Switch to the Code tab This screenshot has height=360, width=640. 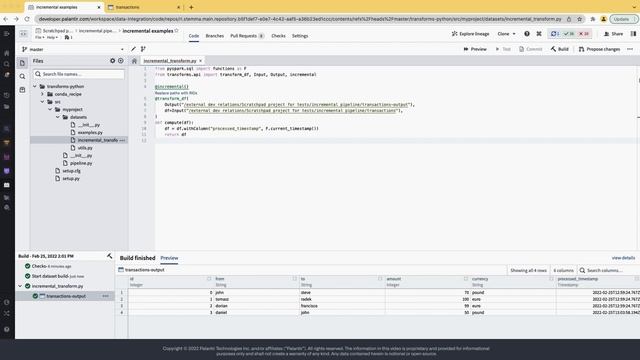194,36
